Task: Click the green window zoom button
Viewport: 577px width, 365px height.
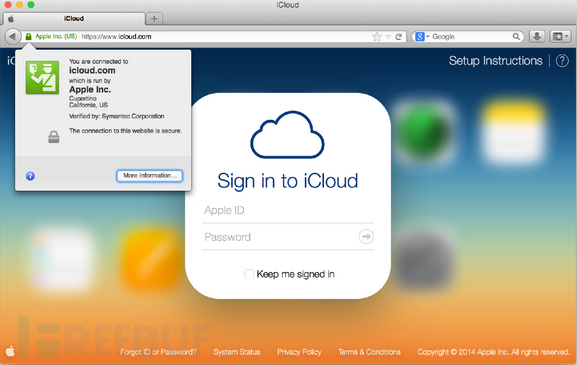Action: (31, 4)
